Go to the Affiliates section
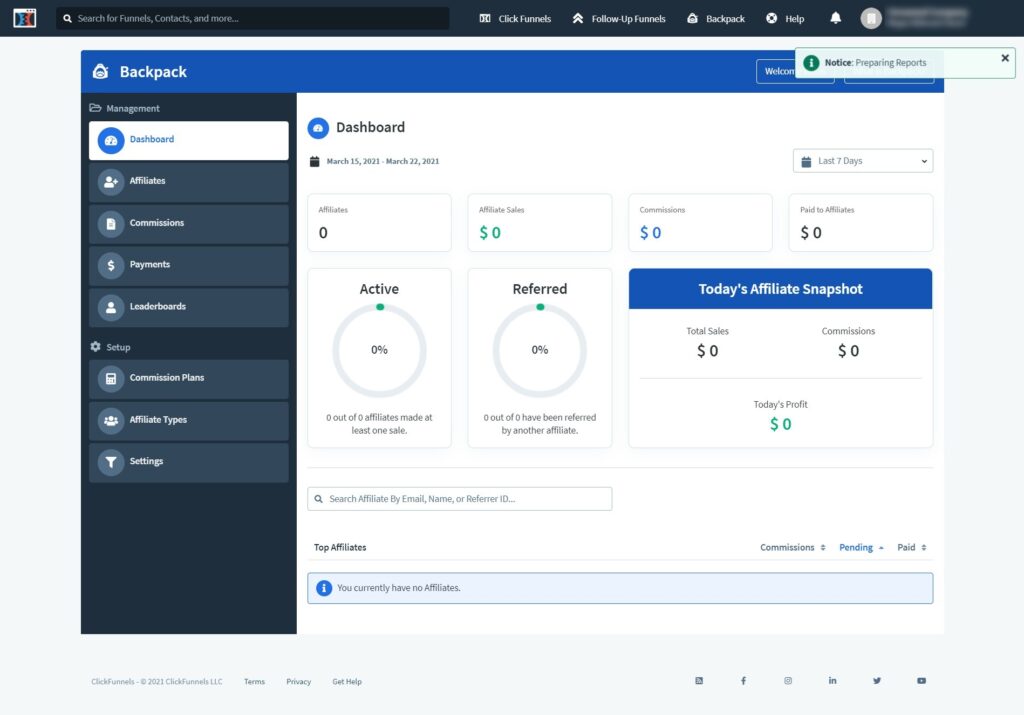 (189, 182)
